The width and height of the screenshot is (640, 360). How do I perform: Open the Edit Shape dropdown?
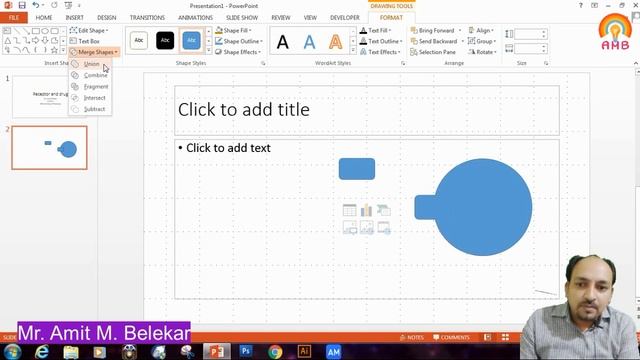89,31
